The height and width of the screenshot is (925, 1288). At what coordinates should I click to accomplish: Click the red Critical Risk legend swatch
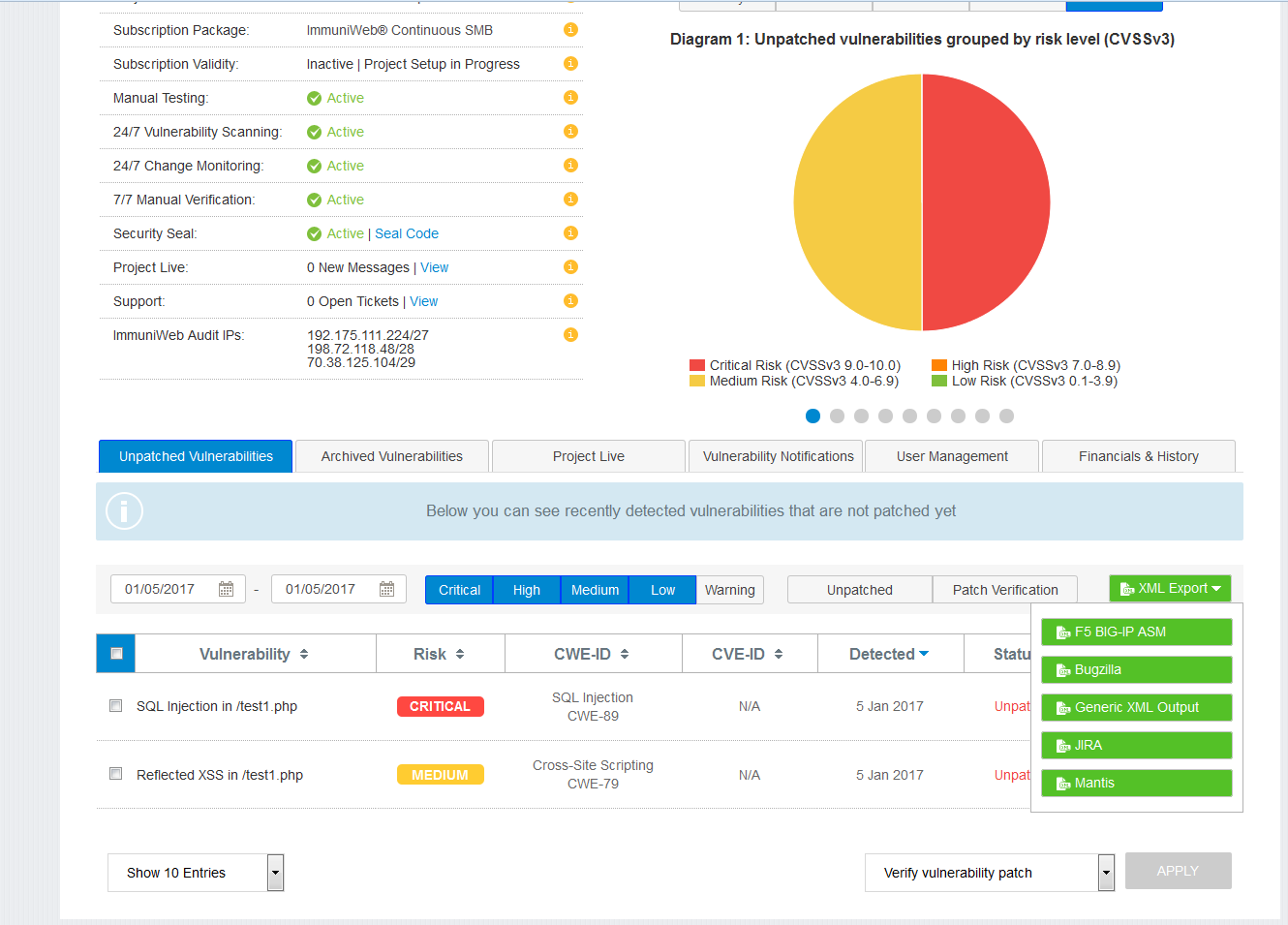click(x=697, y=365)
